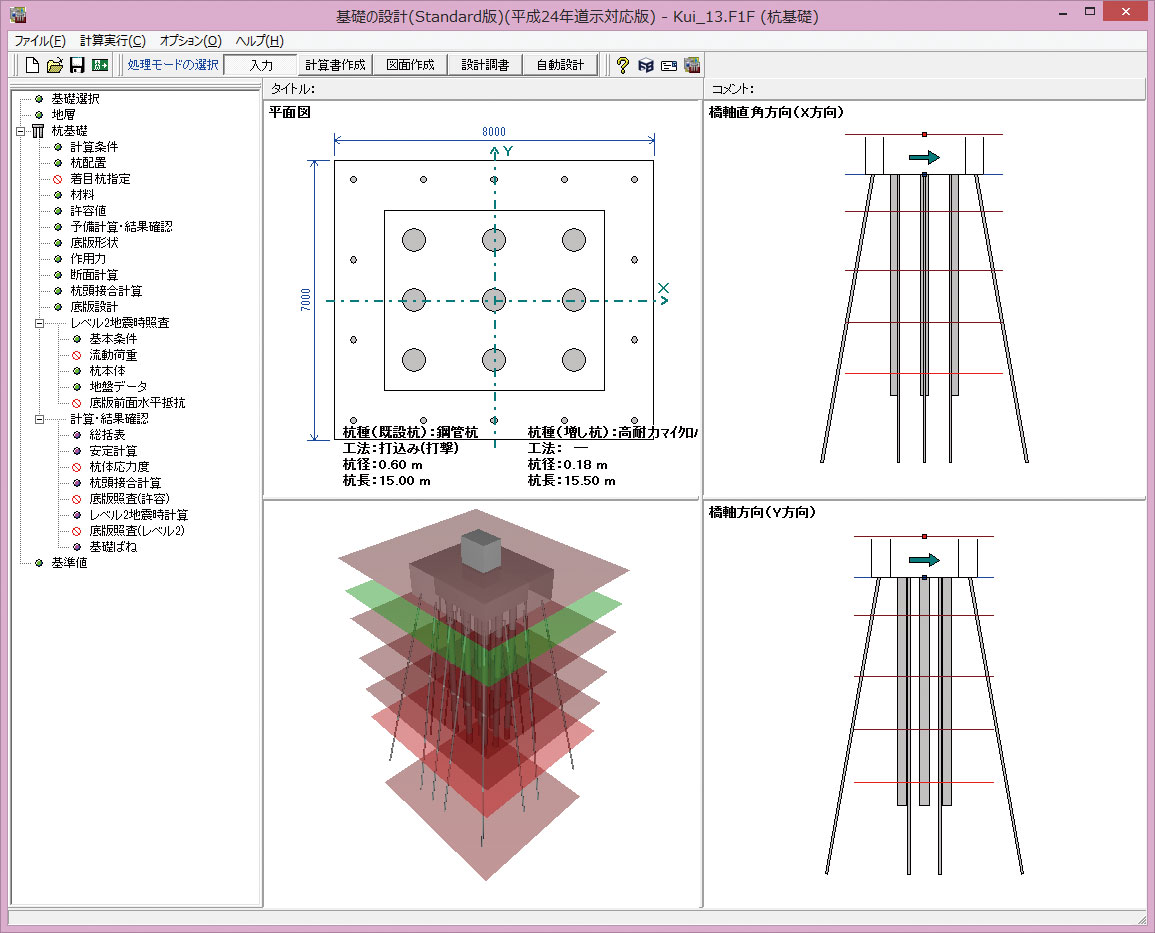This screenshot has height=933, width=1155.
Task: Select 杭頭接合計算 under 杭基礎 inputs
Action: click(x=107, y=291)
